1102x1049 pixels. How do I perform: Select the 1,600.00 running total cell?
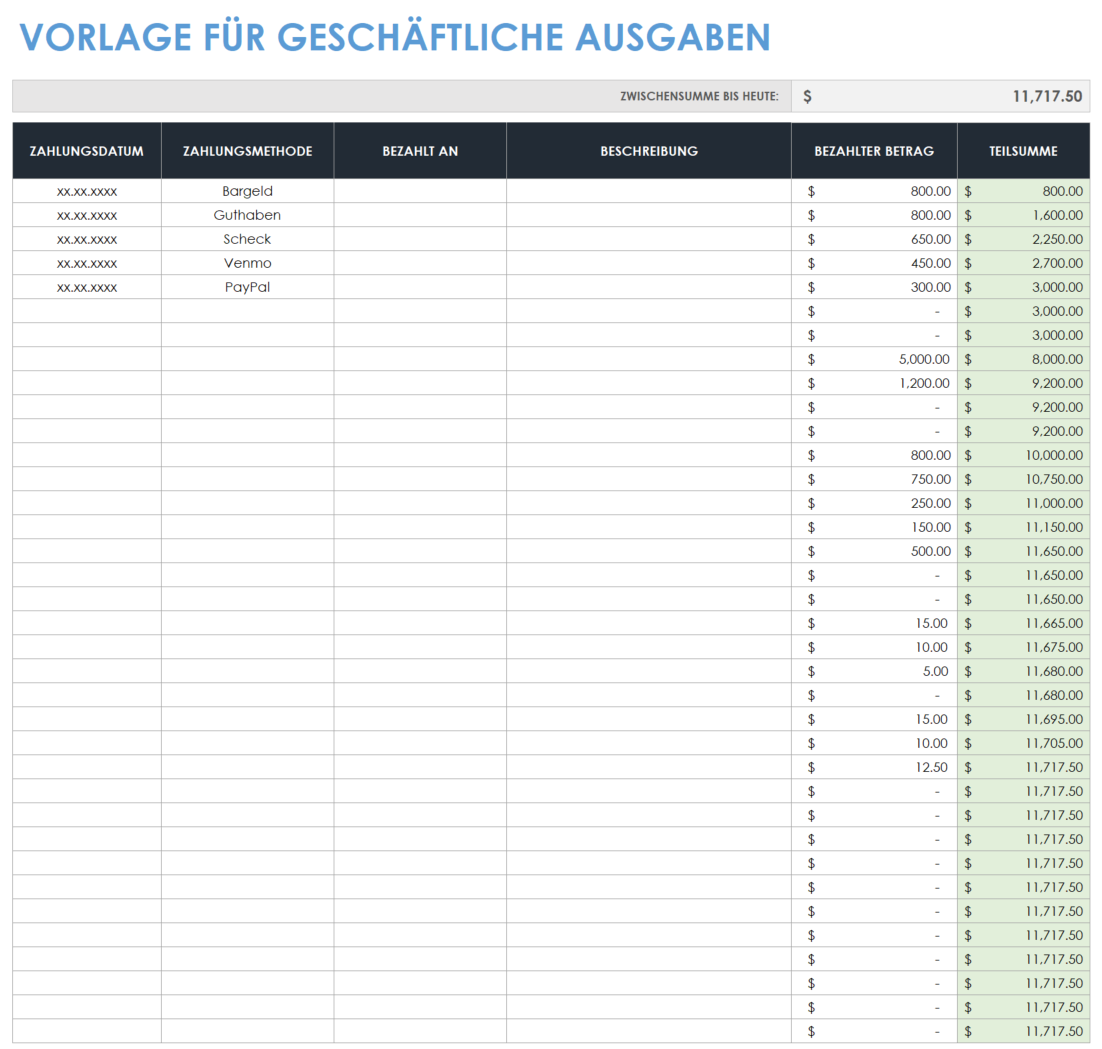(1023, 215)
